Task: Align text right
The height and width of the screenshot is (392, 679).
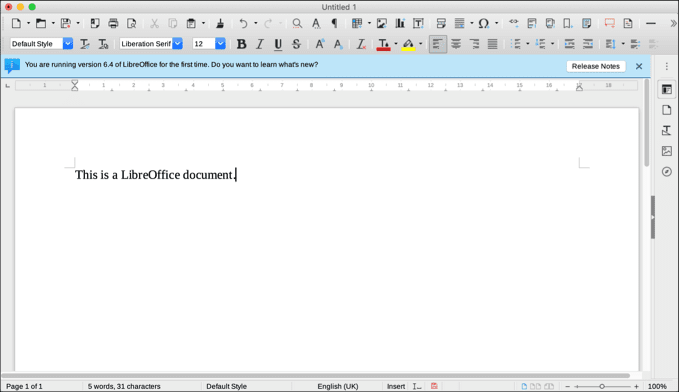Action: pyautogui.click(x=474, y=44)
